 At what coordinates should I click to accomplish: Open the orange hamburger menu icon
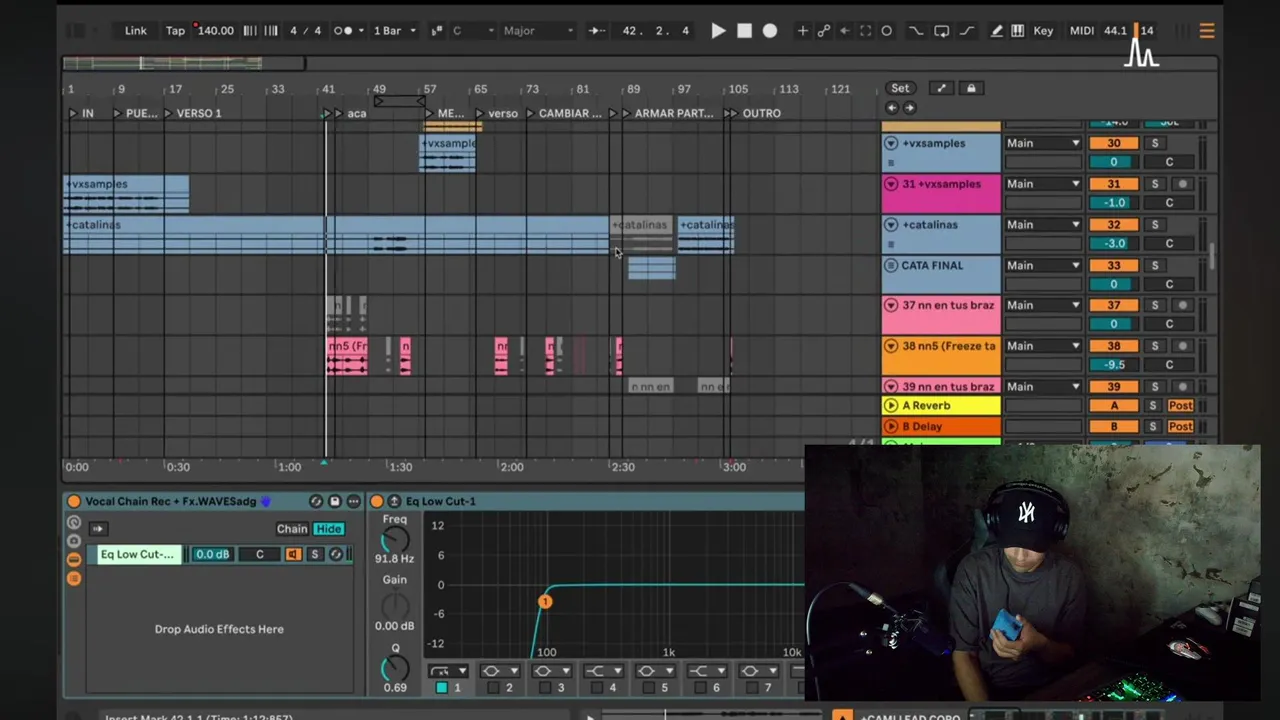[1207, 31]
